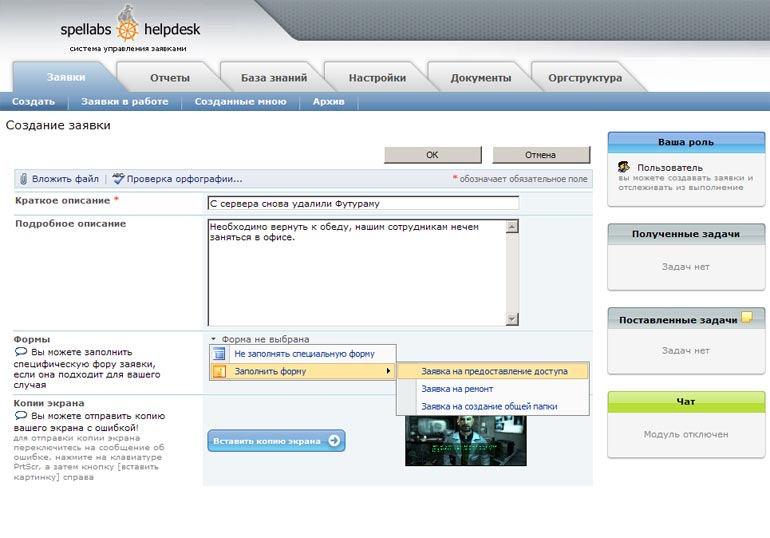Screen dimensions: 770x538
Task: Click the orange icon beside Заполнить форму
Action: pyautogui.click(x=220, y=371)
